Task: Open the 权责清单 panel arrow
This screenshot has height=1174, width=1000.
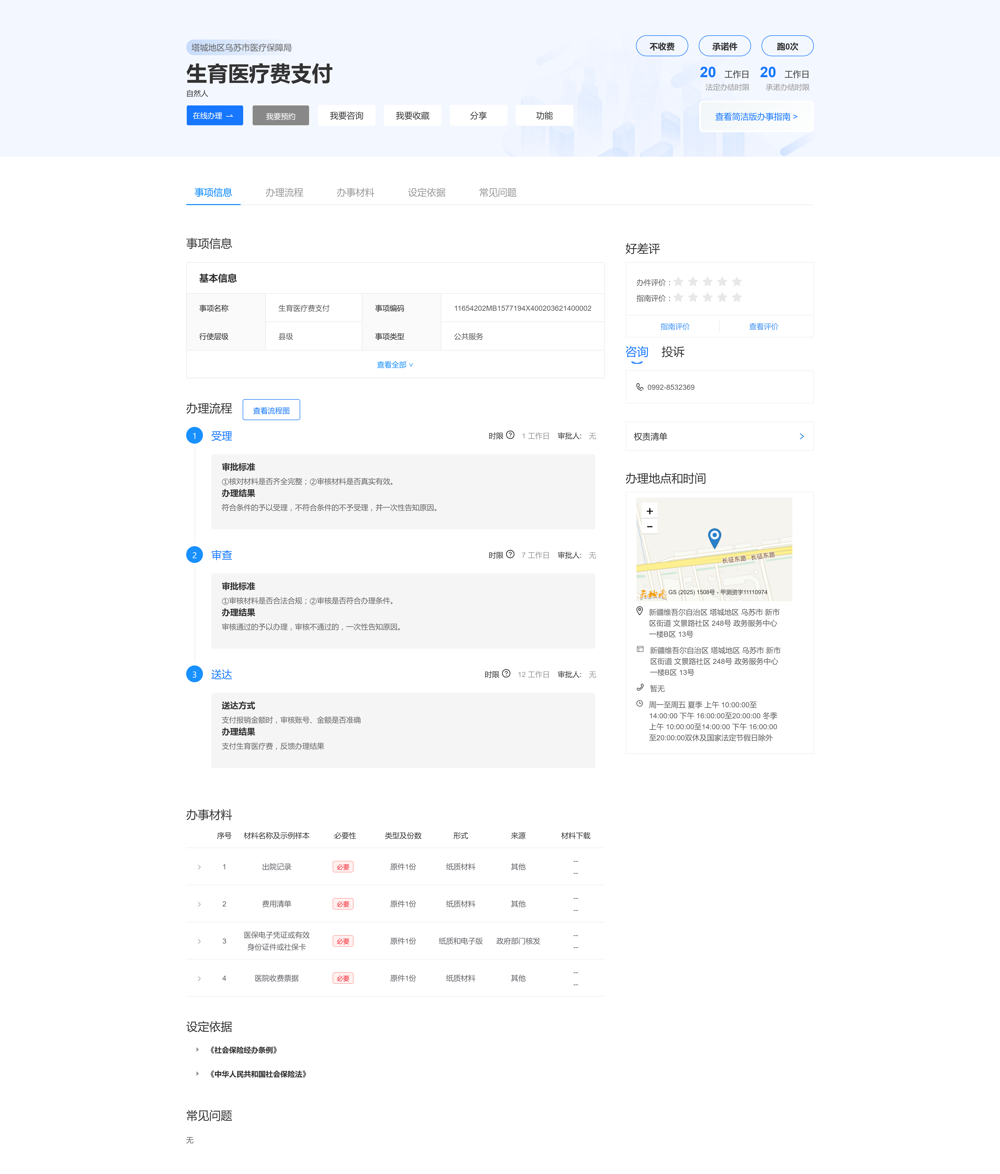Action: (801, 436)
